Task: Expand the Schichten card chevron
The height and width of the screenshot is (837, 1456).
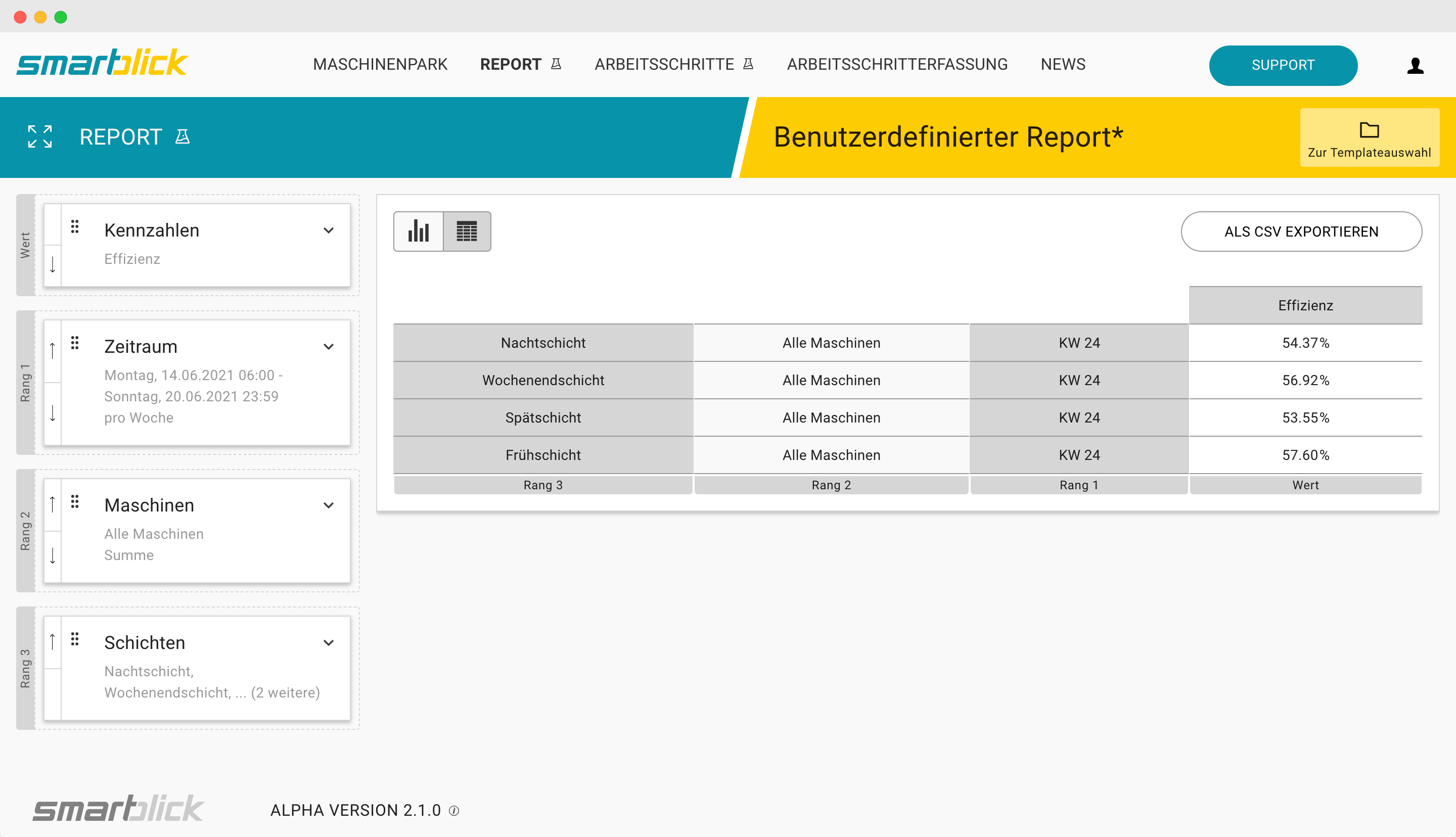Action: tap(328, 643)
